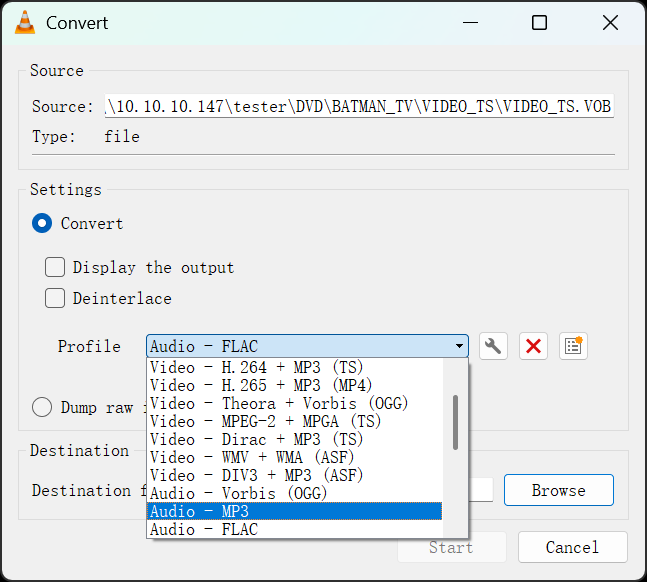Click the VLC cone icon in title bar
647x582 pixels.
pyautogui.click(x=25, y=23)
